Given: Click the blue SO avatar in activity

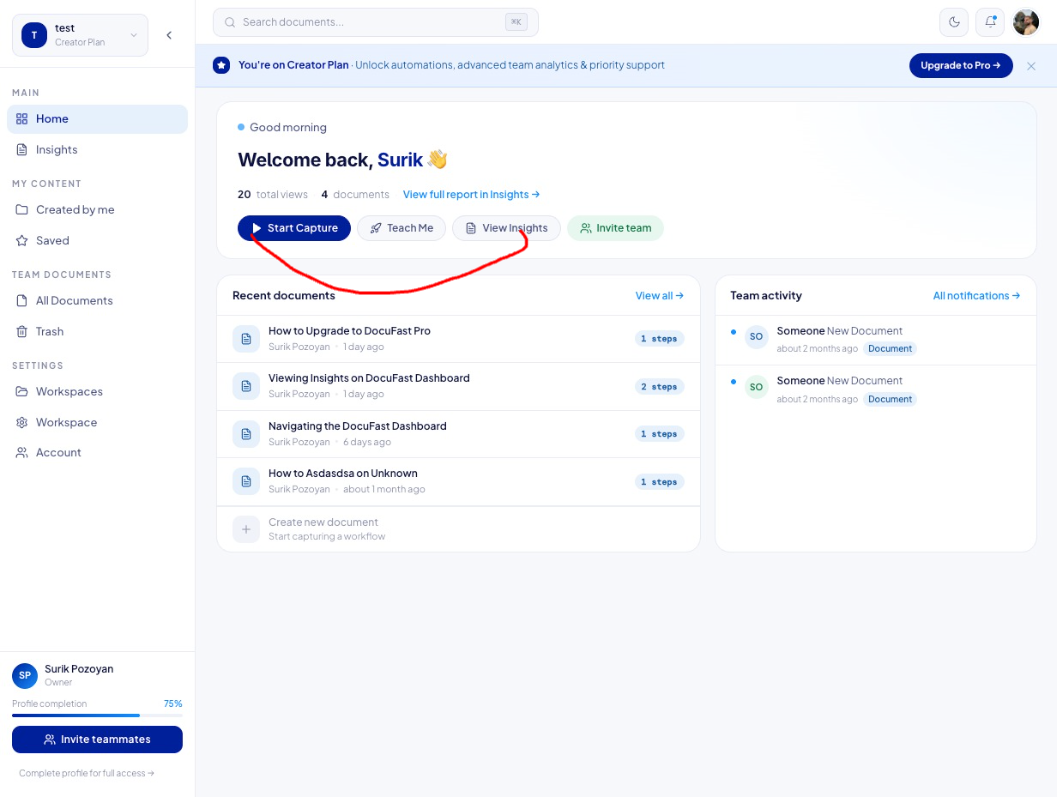Looking at the screenshot, I should tap(756, 336).
